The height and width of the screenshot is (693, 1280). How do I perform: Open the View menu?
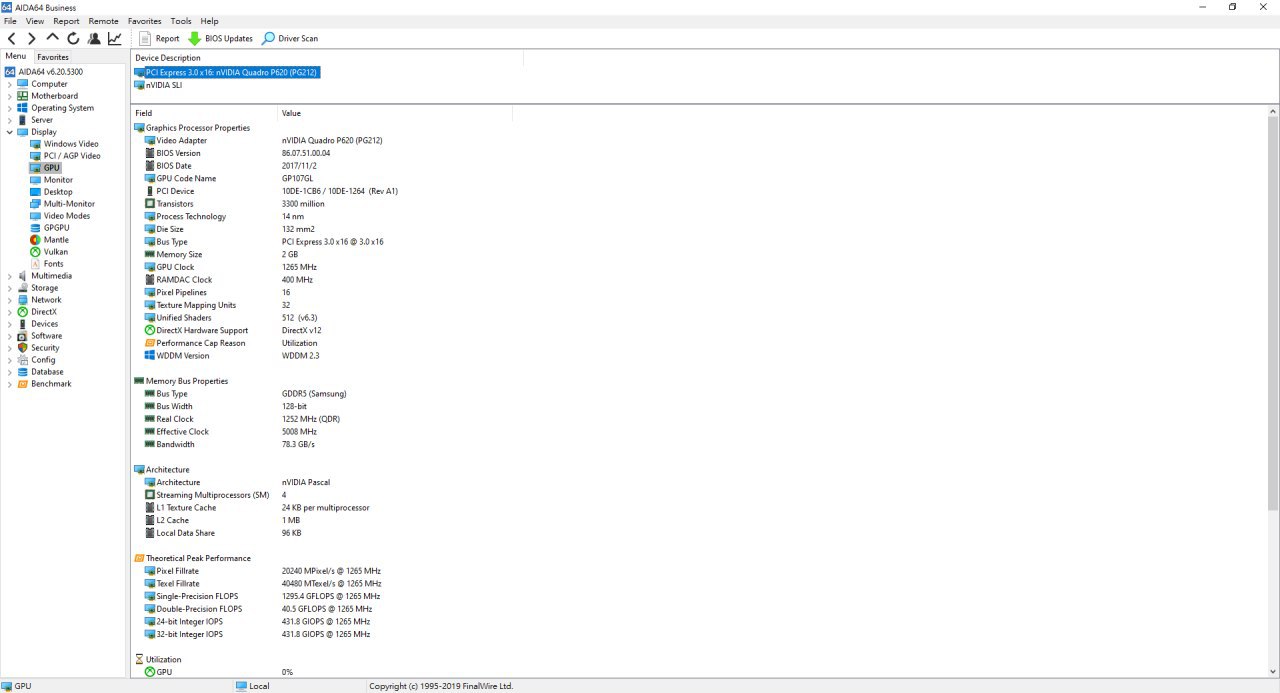[35, 21]
